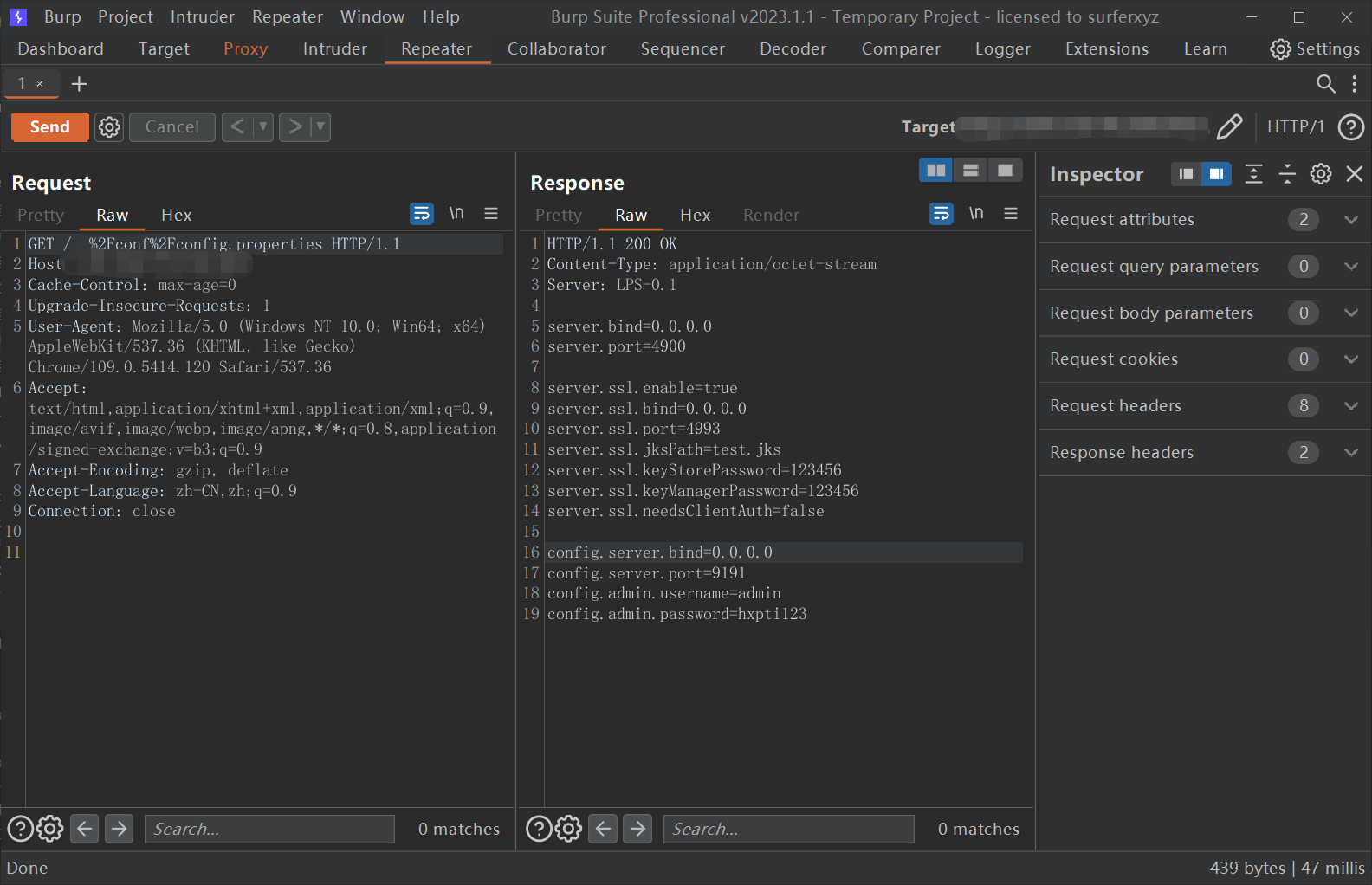The height and width of the screenshot is (885, 1372).
Task: Switch to the Logger tab
Action: pyautogui.click(x=1003, y=49)
